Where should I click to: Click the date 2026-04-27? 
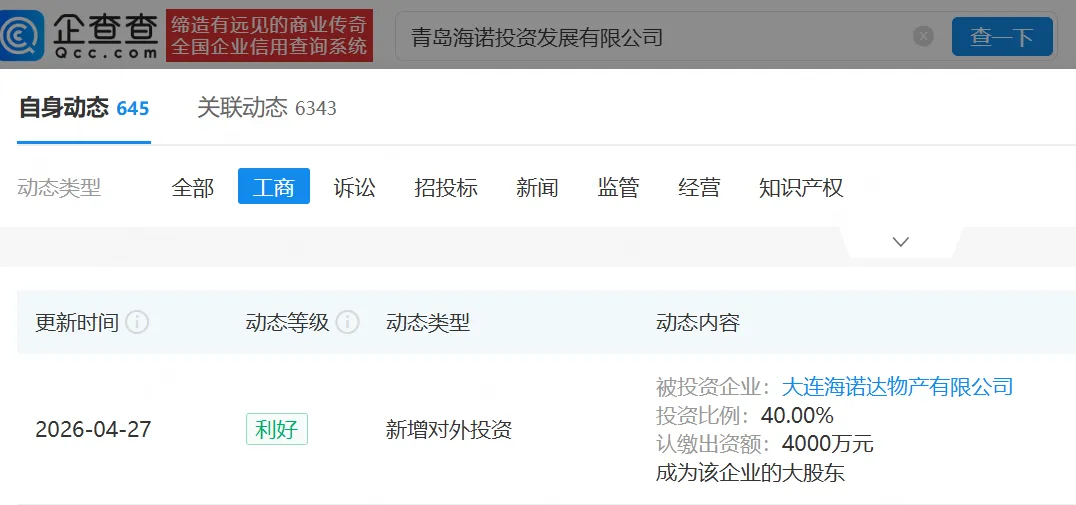93,430
